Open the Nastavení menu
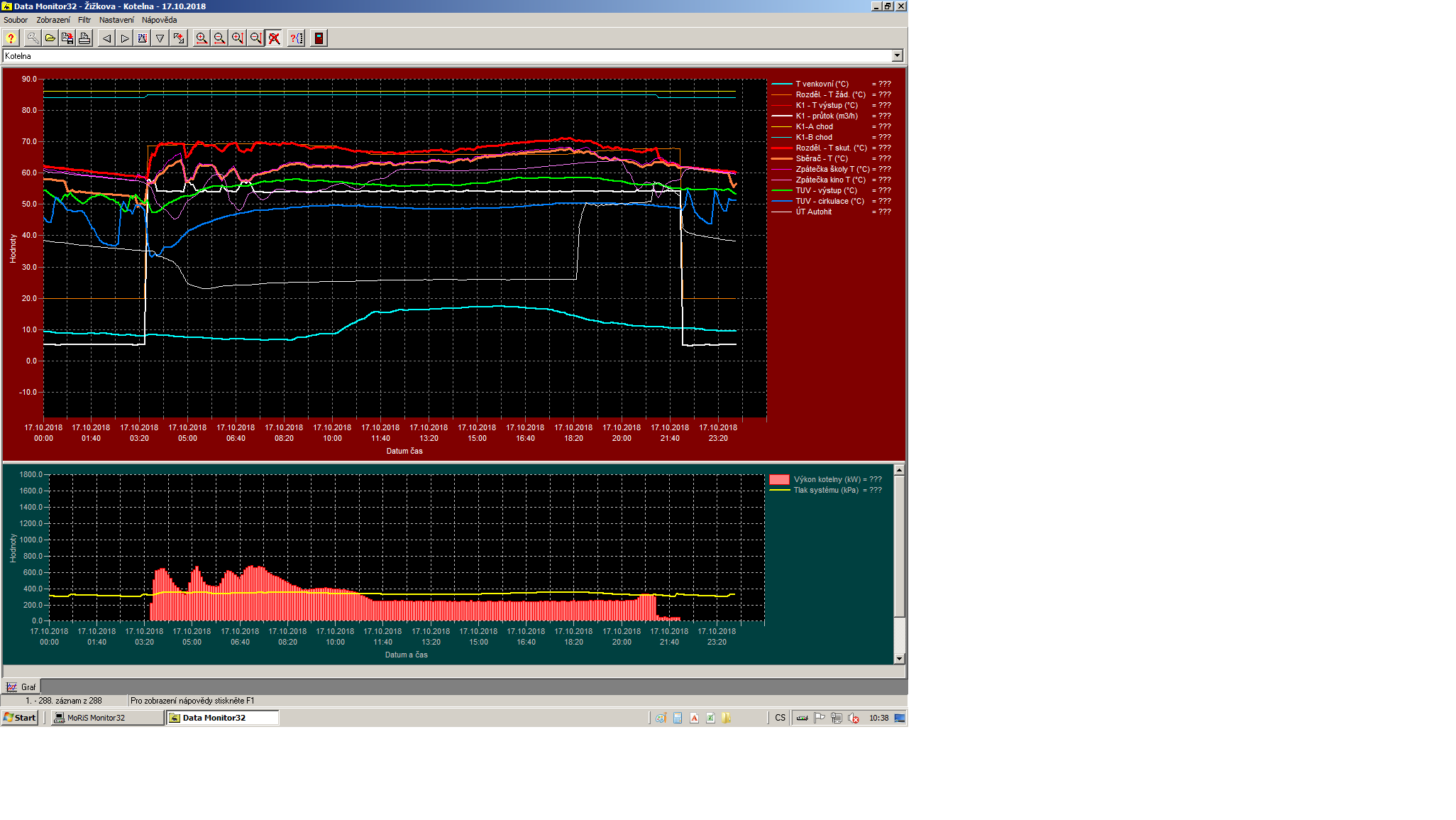 click(x=116, y=20)
